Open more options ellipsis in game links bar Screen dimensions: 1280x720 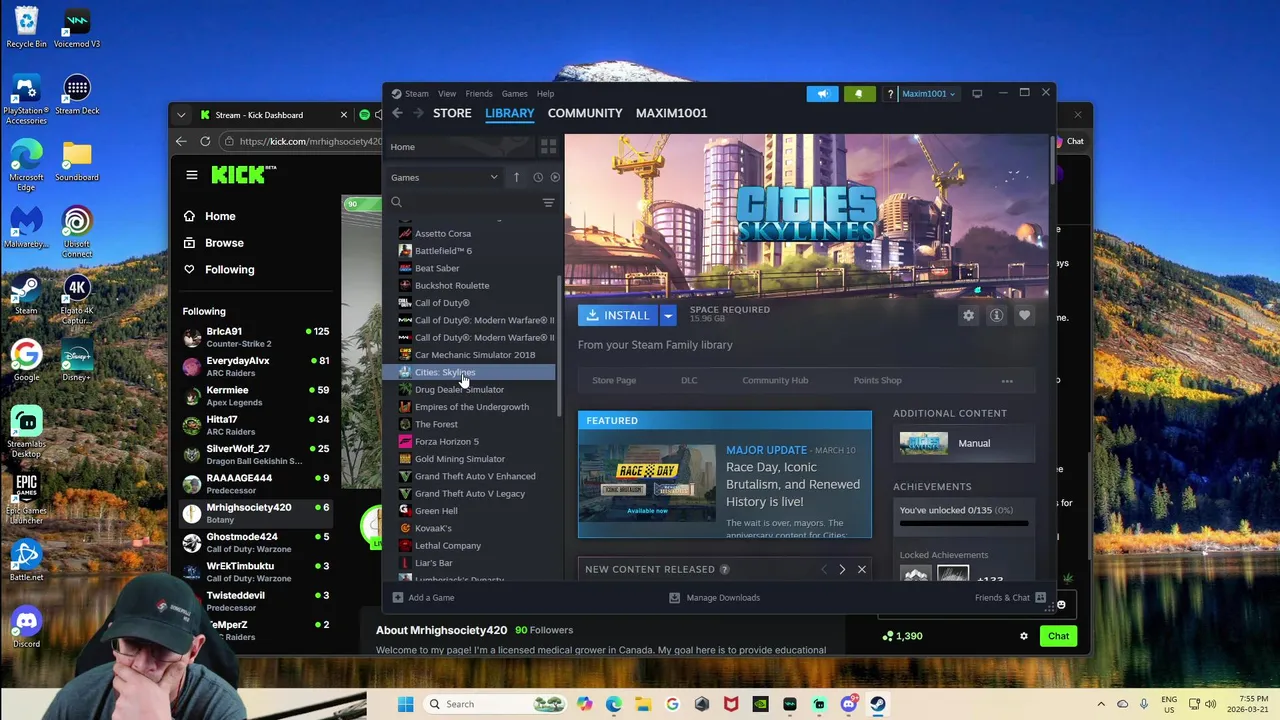click(x=1007, y=381)
